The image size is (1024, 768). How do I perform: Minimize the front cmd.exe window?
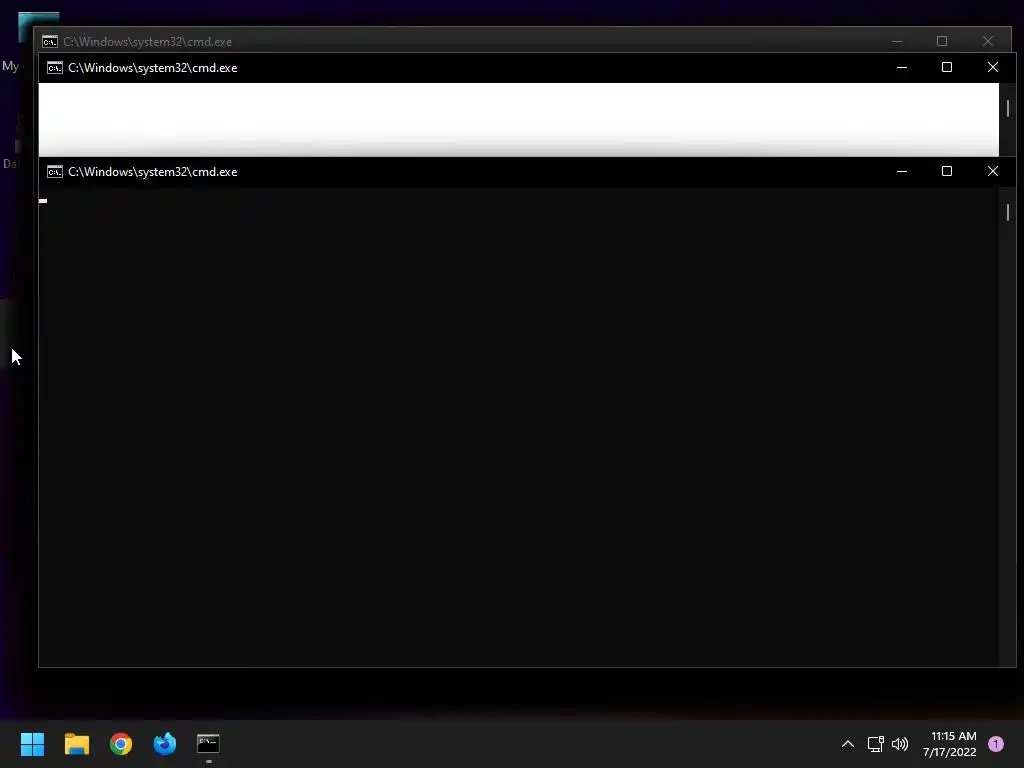tap(902, 172)
